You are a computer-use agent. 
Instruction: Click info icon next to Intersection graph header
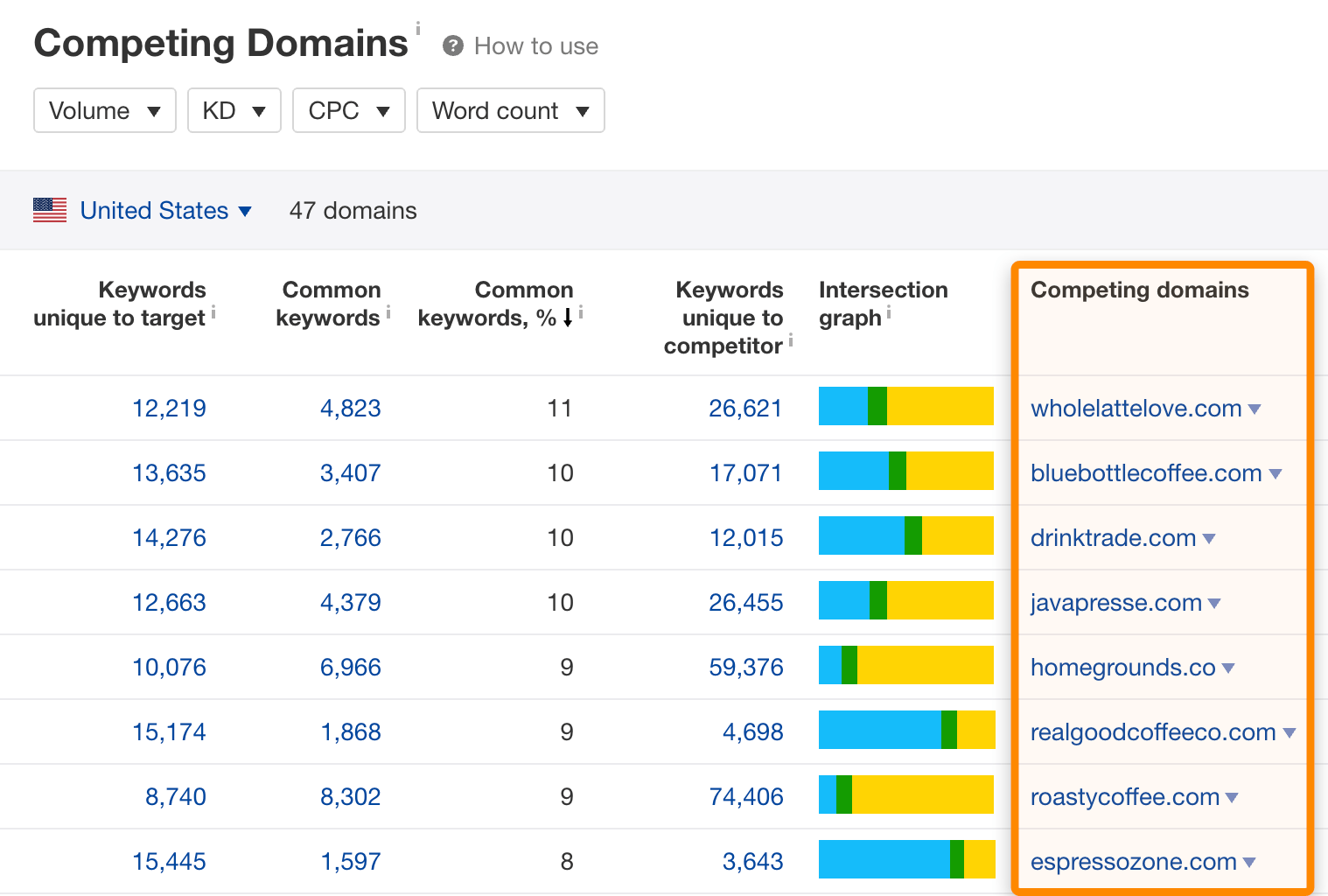(x=889, y=312)
